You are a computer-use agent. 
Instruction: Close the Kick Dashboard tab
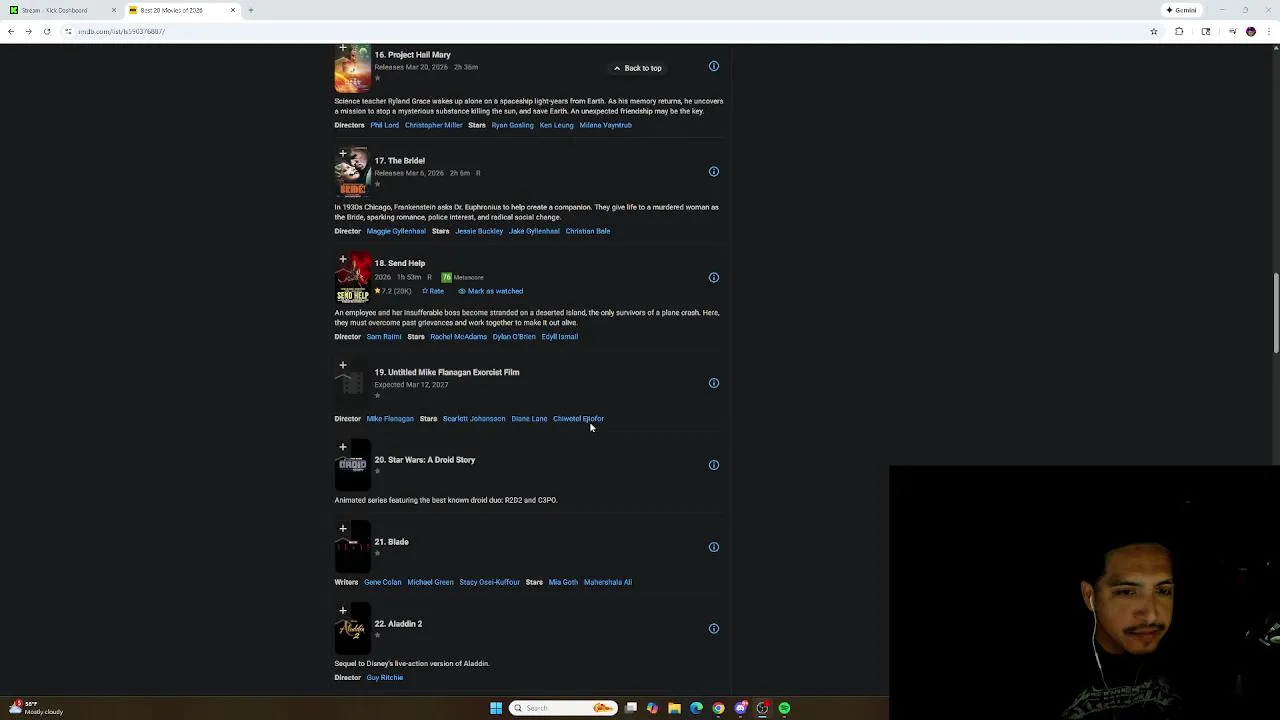(x=113, y=10)
